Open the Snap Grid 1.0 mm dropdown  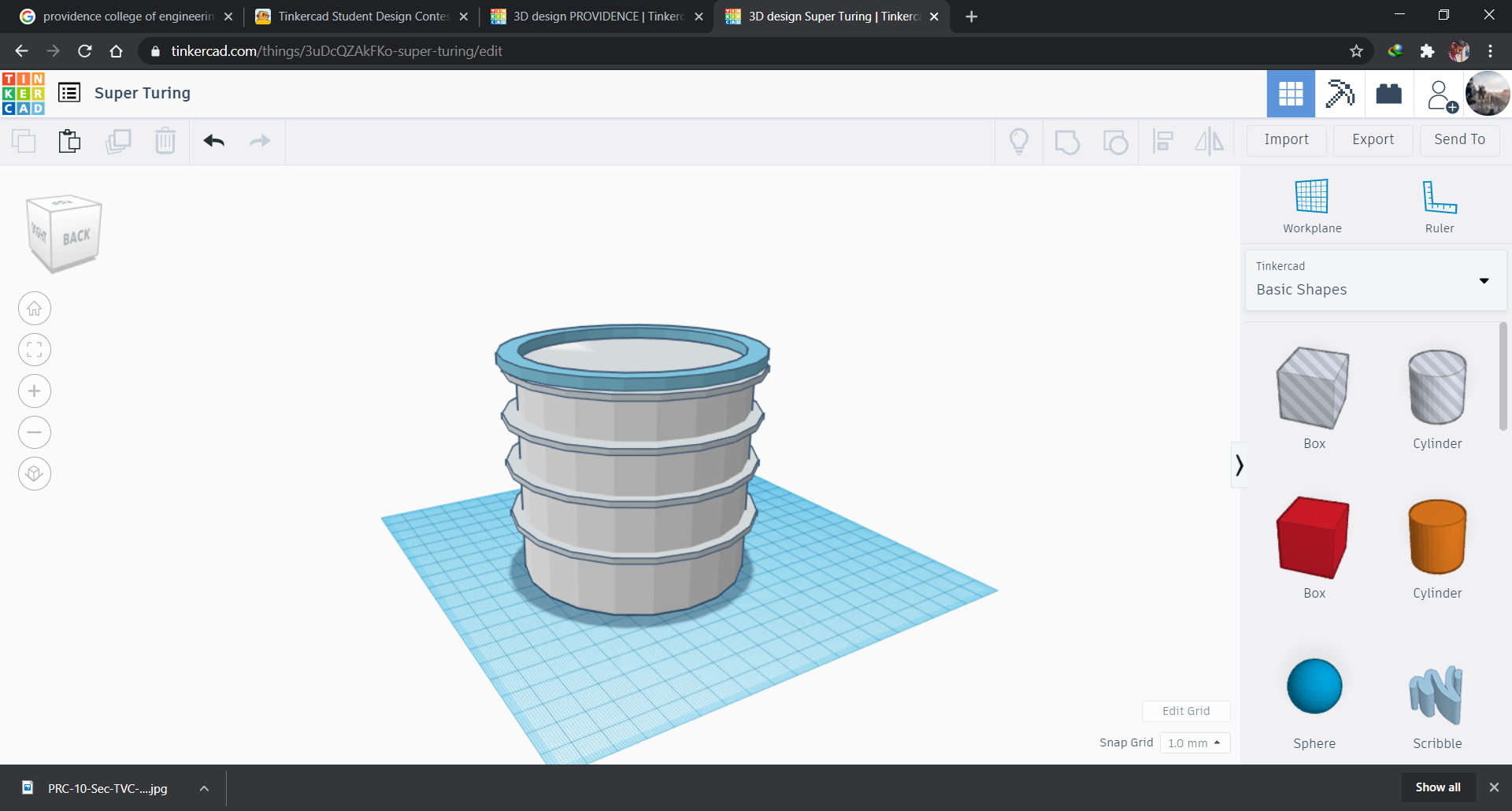[x=1195, y=742]
